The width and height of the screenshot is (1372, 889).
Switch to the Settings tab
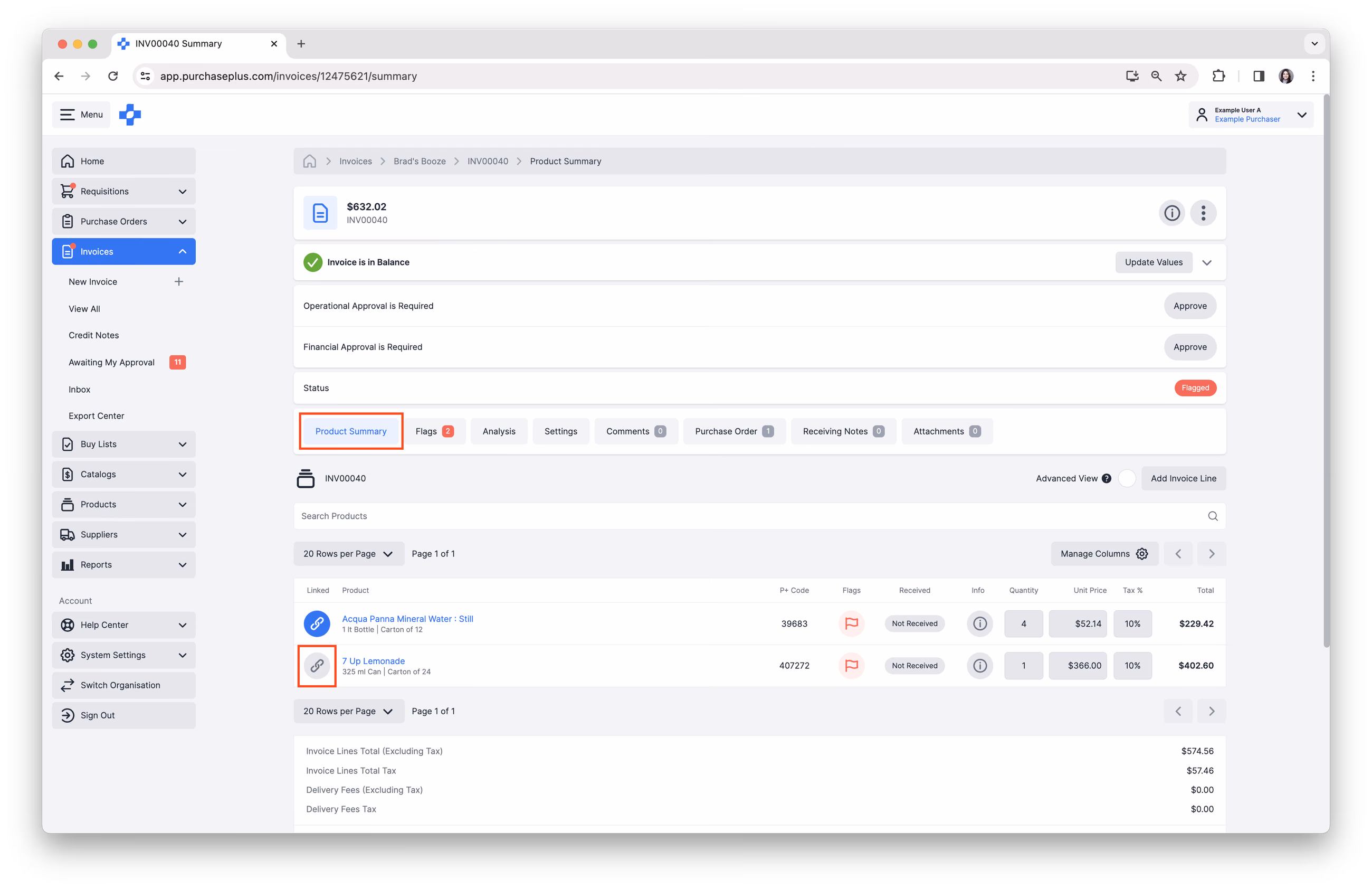tap(560, 431)
